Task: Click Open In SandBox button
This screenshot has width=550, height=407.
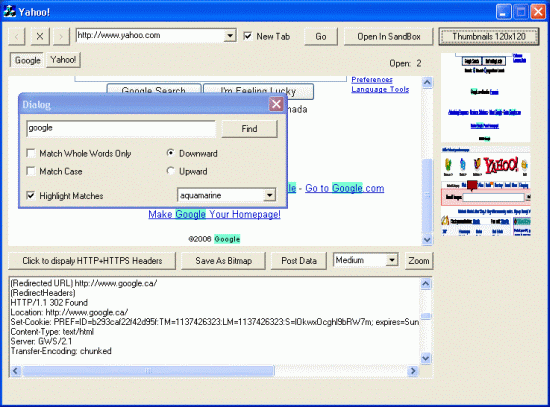Action: point(388,36)
